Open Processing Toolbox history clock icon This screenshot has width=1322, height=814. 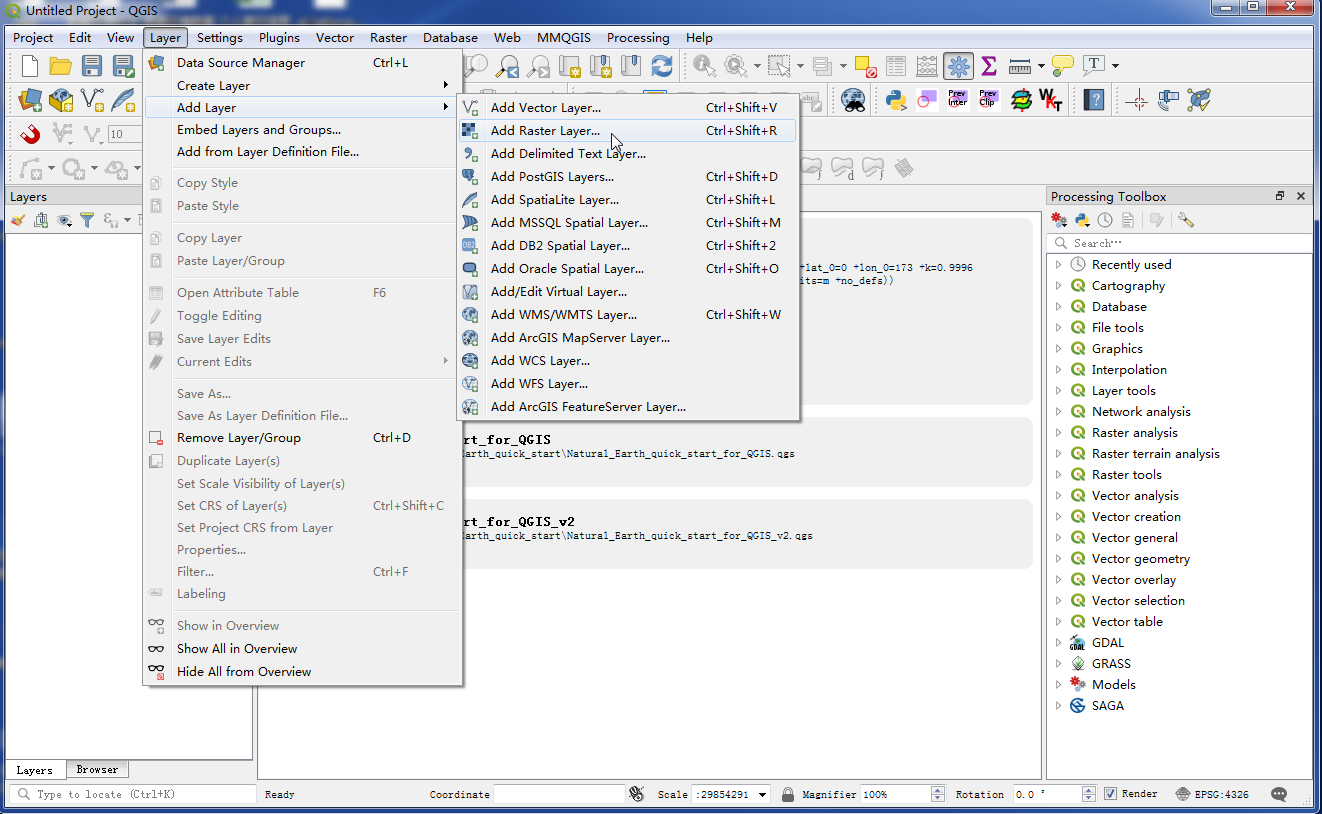(1105, 220)
